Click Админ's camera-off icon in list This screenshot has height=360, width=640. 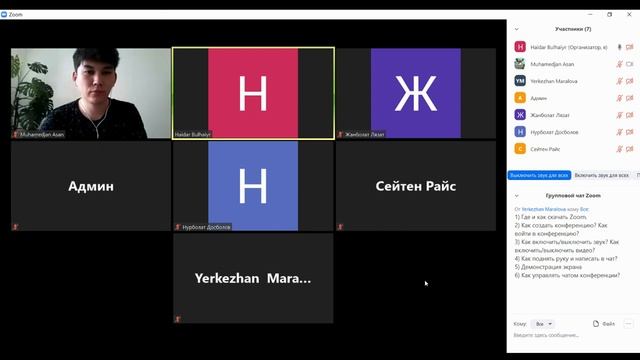(630, 98)
